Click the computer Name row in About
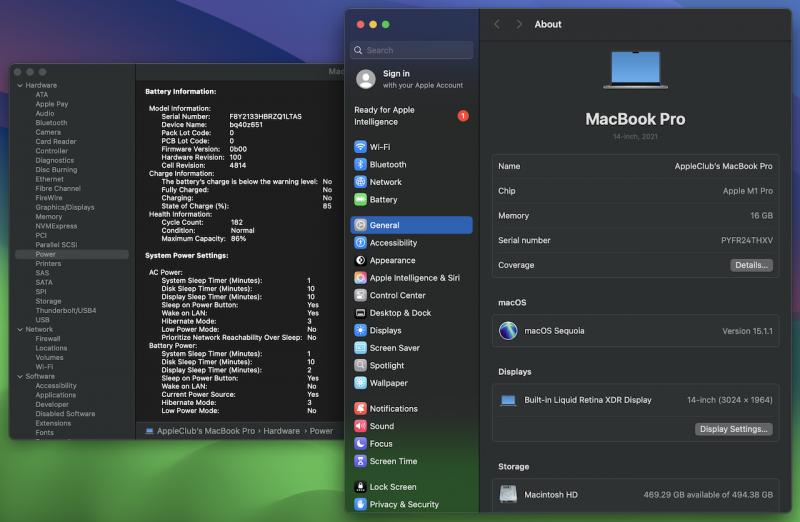800x522 pixels. pyautogui.click(x=635, y=166)
